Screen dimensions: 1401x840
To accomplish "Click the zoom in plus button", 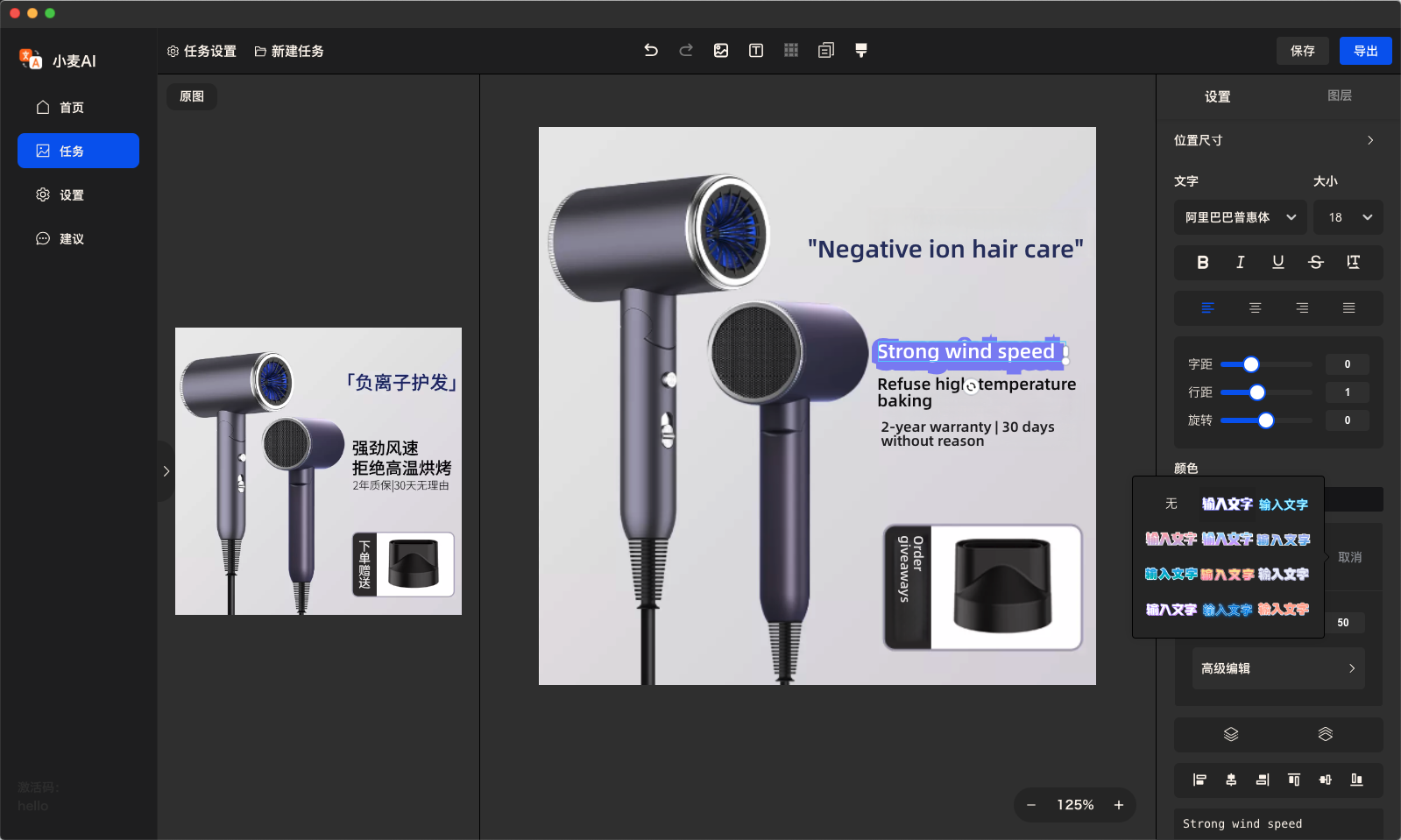I will point(1119,805).
